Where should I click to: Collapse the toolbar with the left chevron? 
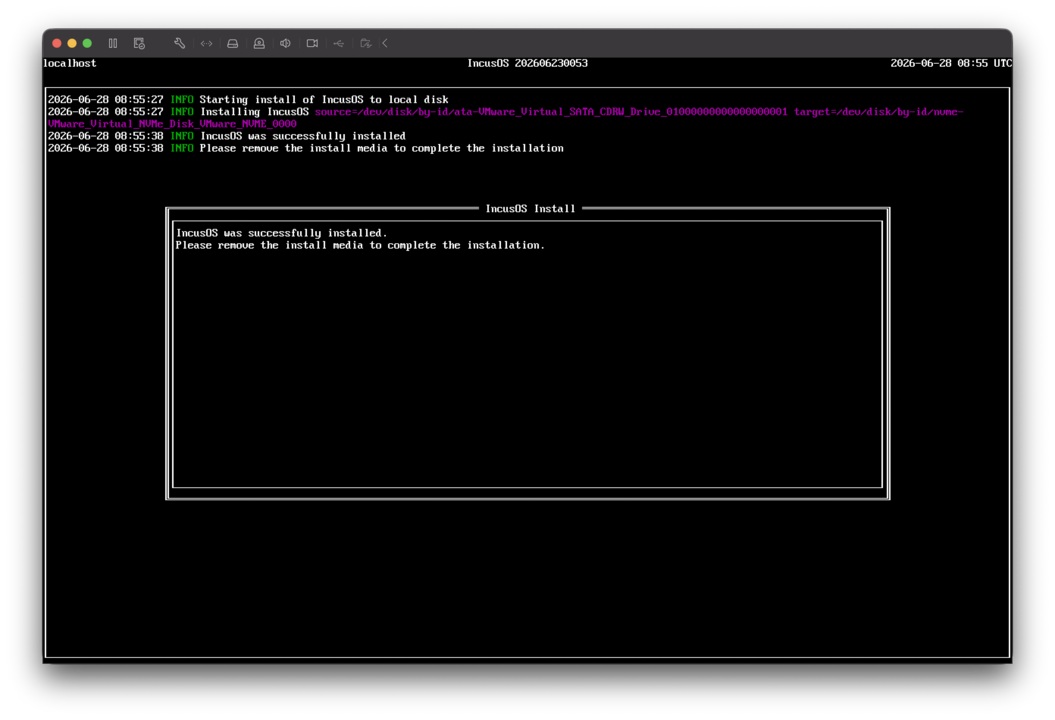click(385, 43)
